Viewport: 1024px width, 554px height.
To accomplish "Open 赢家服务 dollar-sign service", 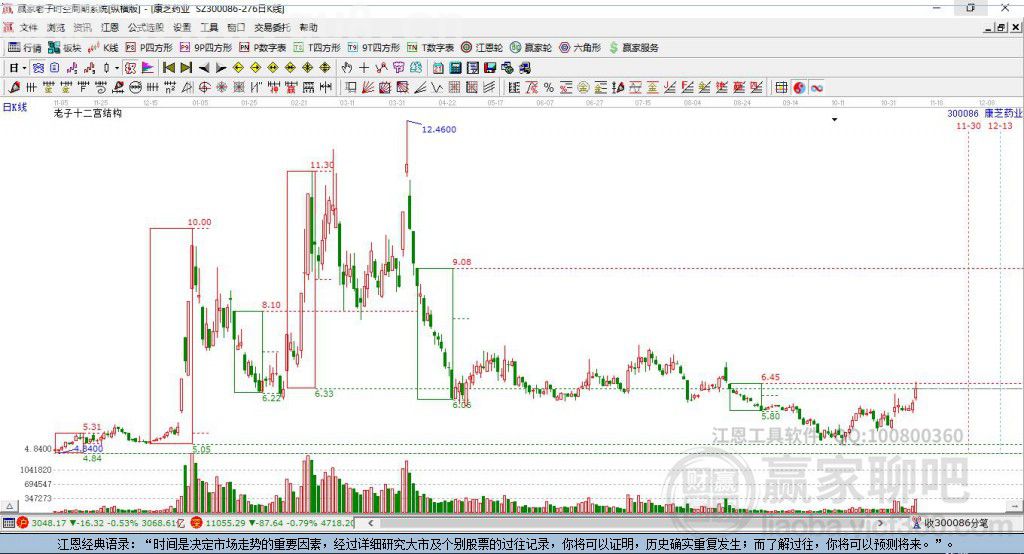I will pyautogui.click(x=634, y=48).
